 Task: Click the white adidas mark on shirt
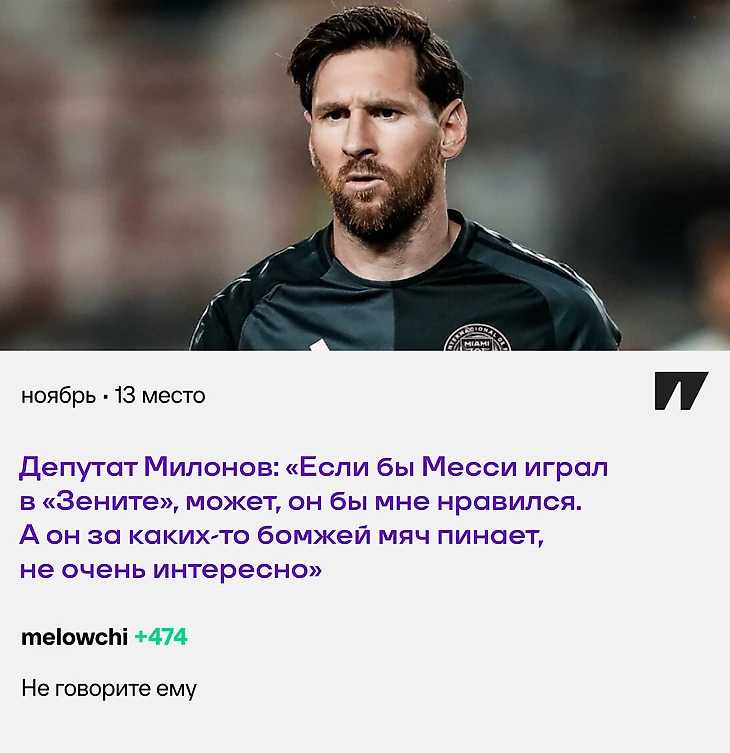(320, 345)
